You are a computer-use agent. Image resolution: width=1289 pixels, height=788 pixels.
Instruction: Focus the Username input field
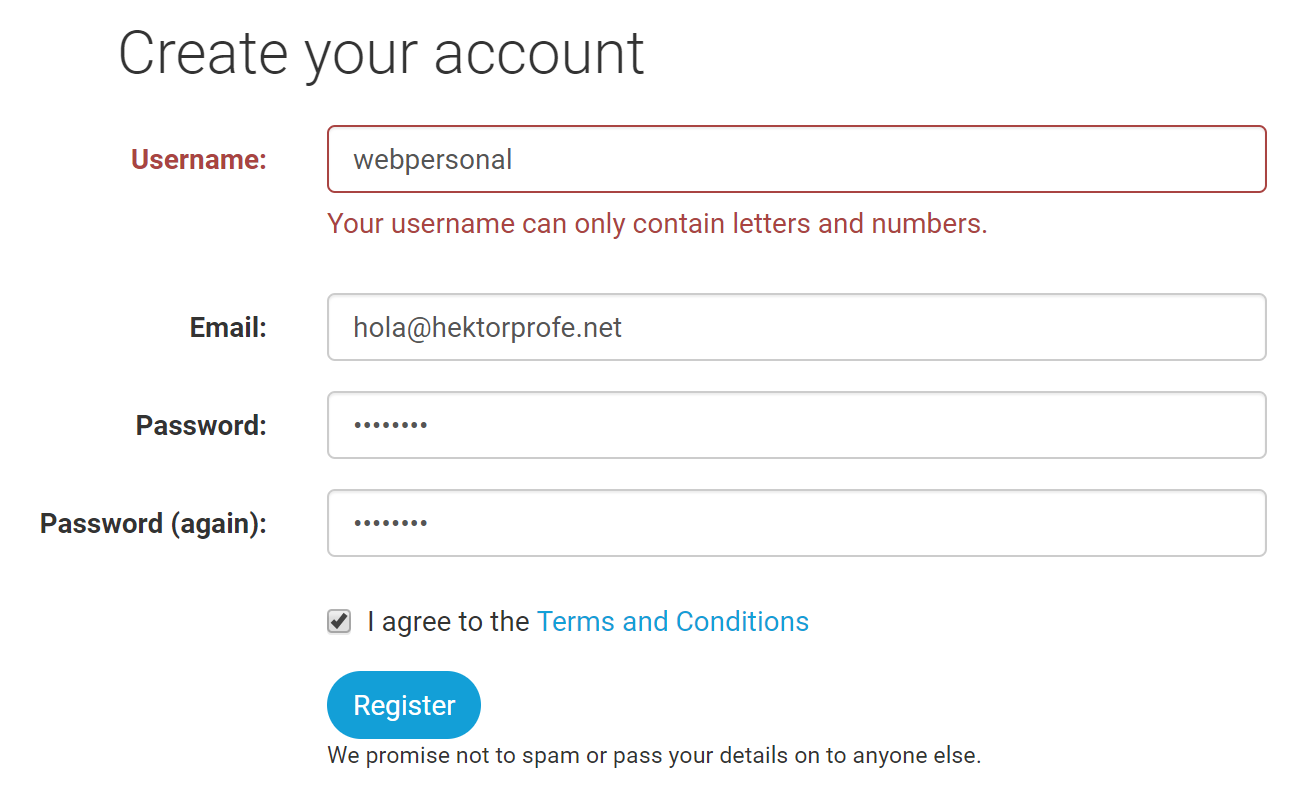pyautogui.click(x=797, y=159)
